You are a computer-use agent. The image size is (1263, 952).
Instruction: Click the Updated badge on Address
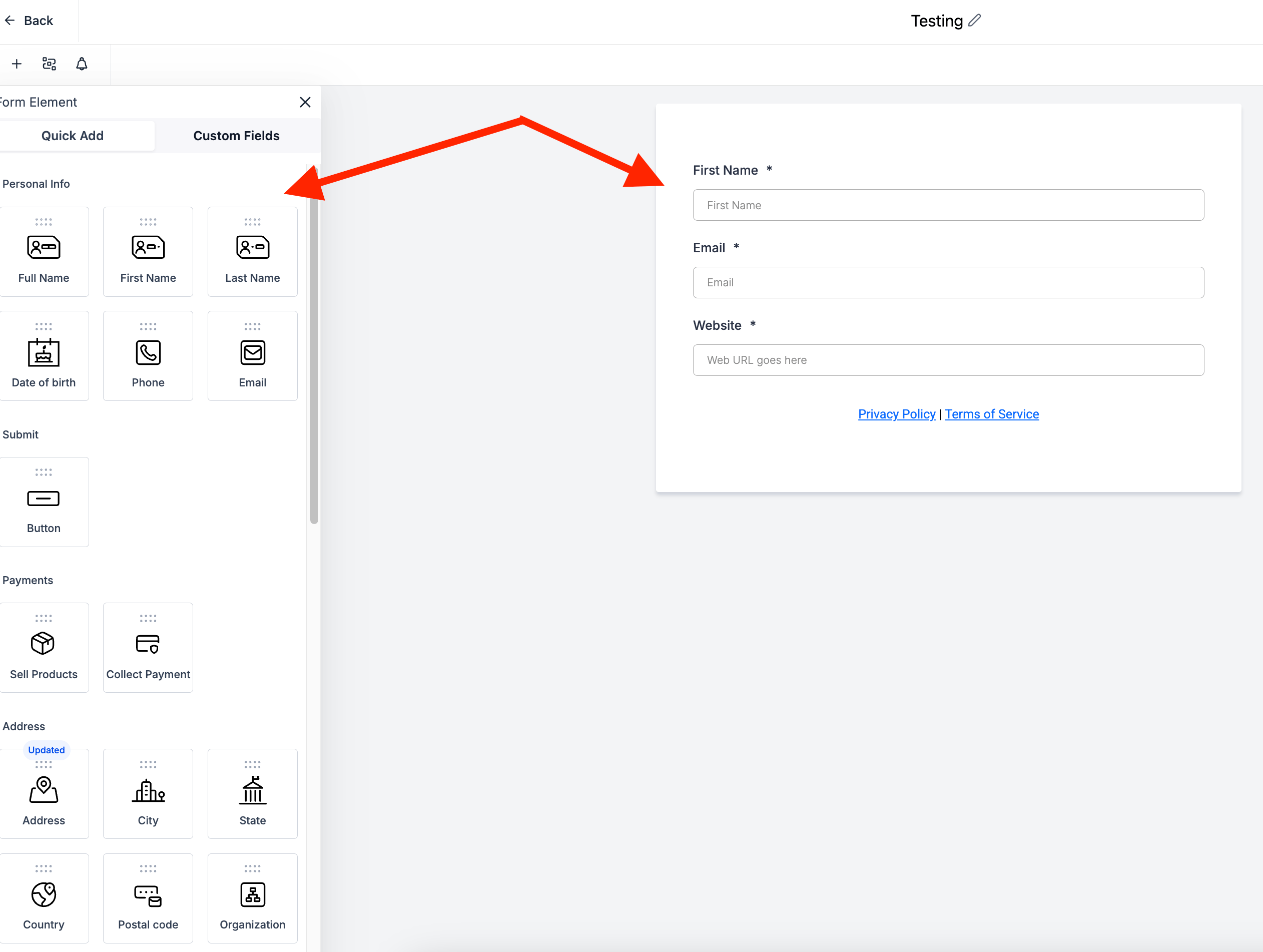tap(46, 750)
